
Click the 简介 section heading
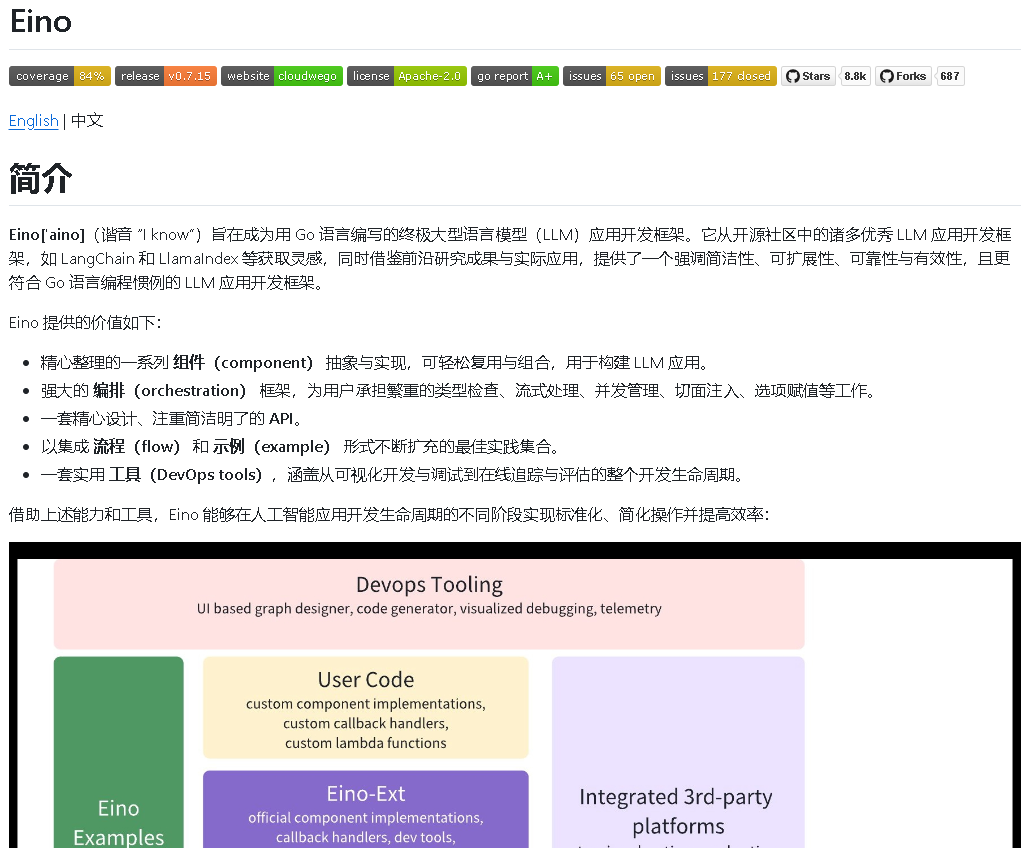41,179
